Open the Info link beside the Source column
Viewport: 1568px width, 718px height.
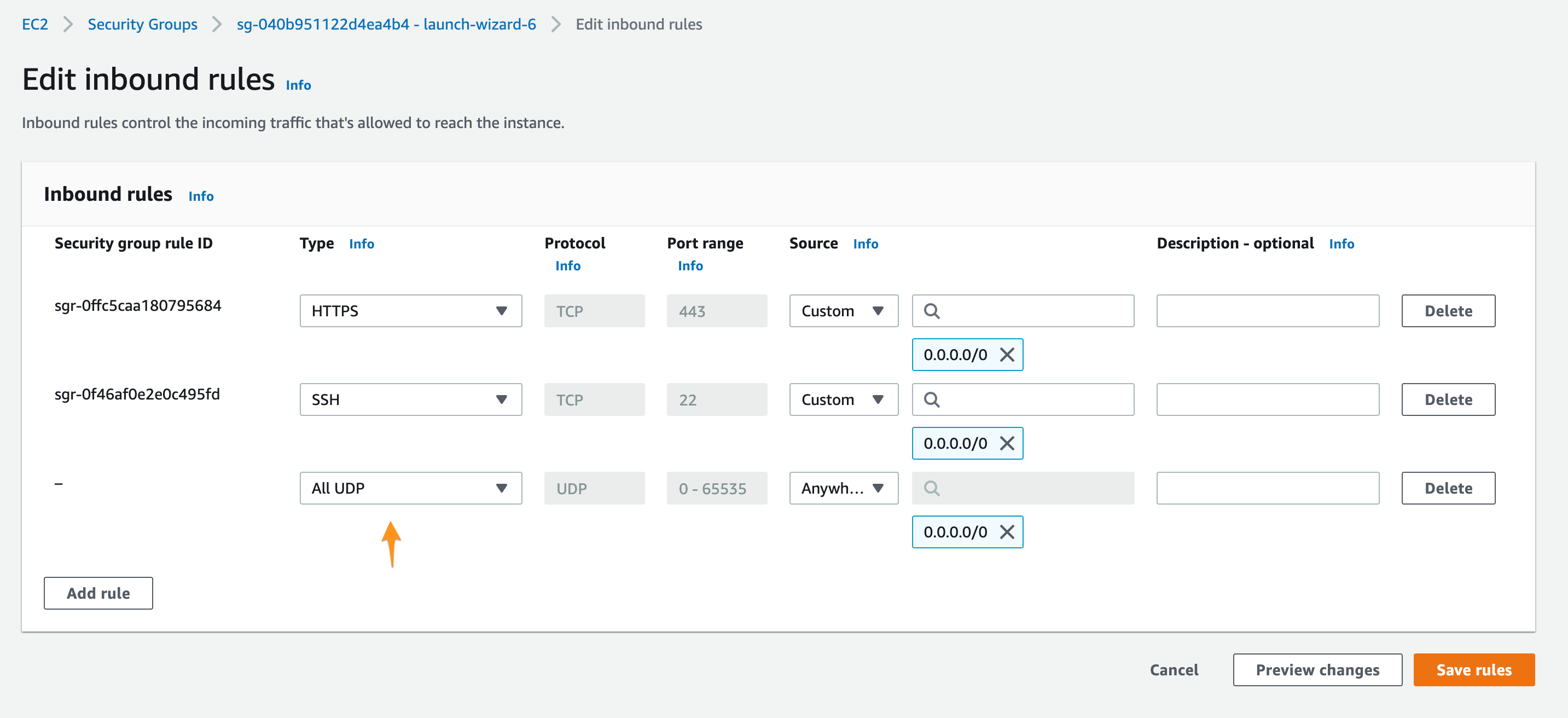pos(865,244)
